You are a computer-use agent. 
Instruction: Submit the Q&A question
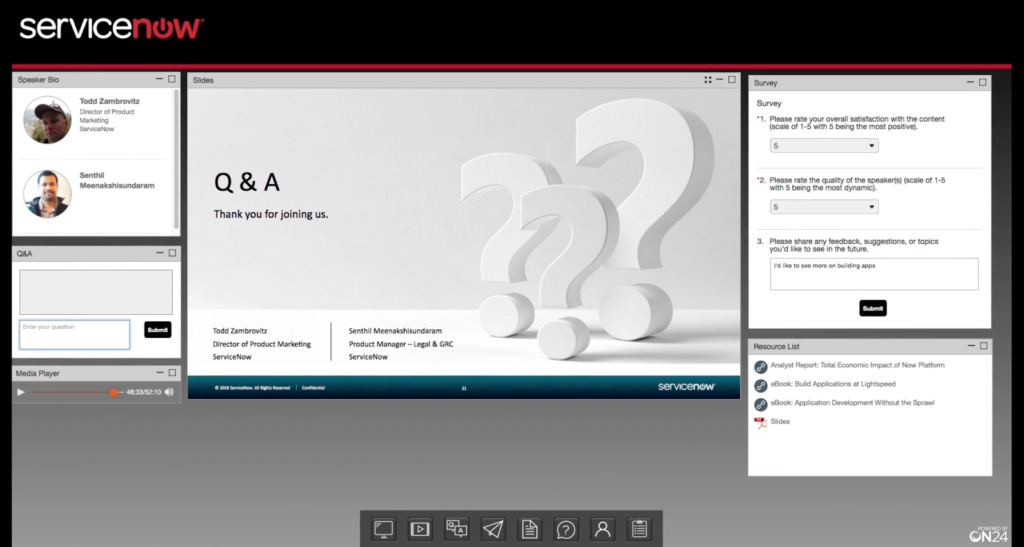pyautogui.click(x=157, y=330)
